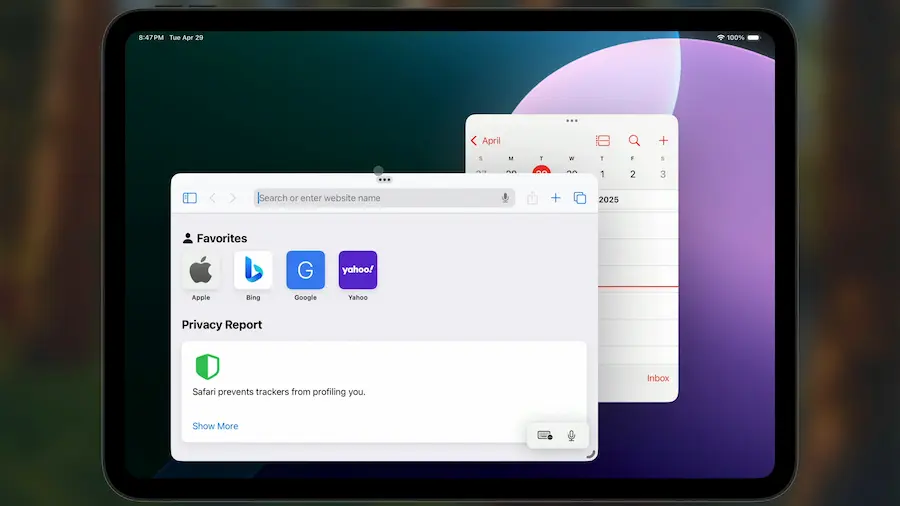
Task: Click Safari's back arrow
Action: [212, 198]
